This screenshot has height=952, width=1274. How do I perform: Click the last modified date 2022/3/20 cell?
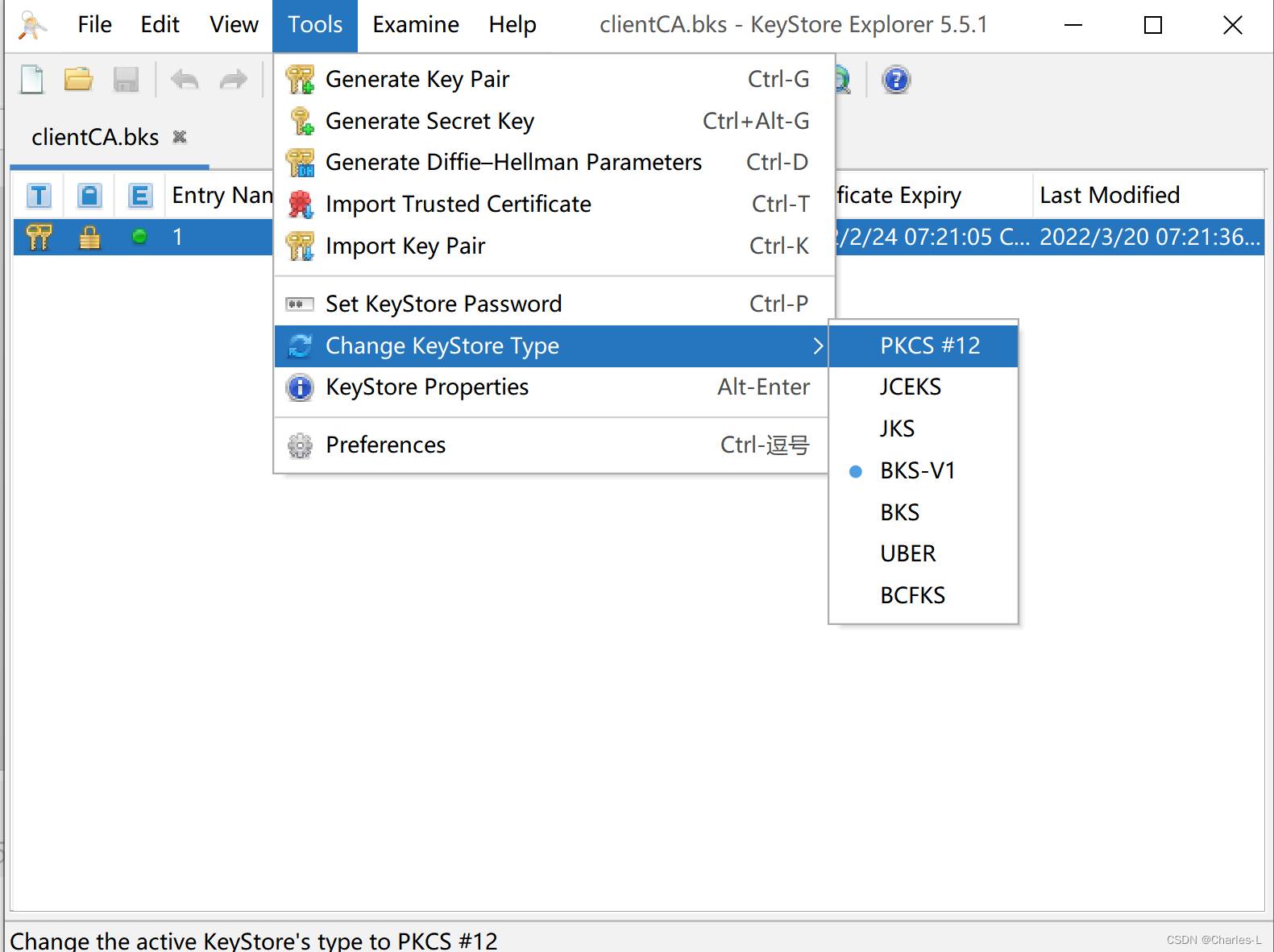coord(1148,237)
